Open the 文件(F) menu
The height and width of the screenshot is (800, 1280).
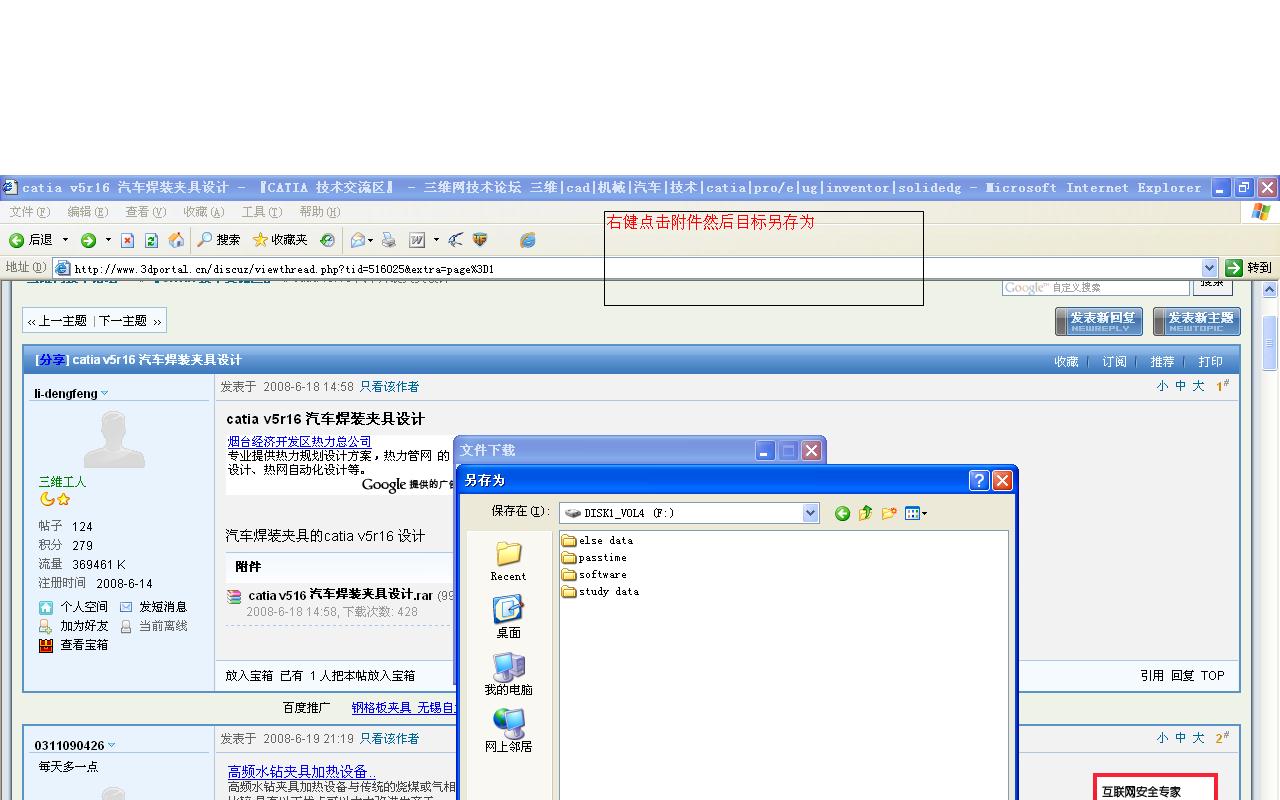(29, 212)
